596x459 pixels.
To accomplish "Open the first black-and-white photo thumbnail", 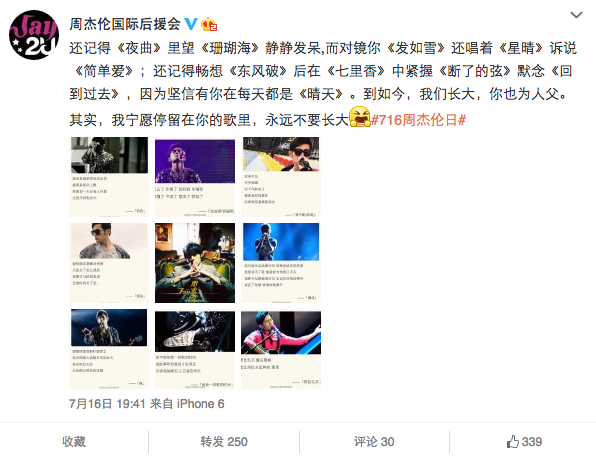I will pos(109,177).
